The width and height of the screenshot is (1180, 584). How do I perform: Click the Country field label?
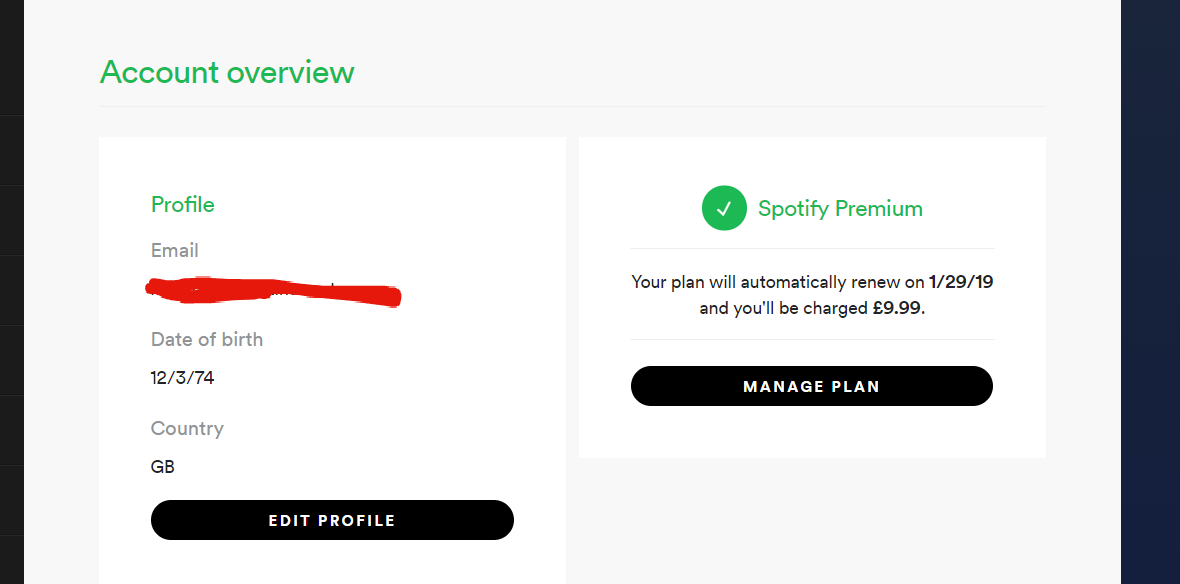(x=187, y=428)
